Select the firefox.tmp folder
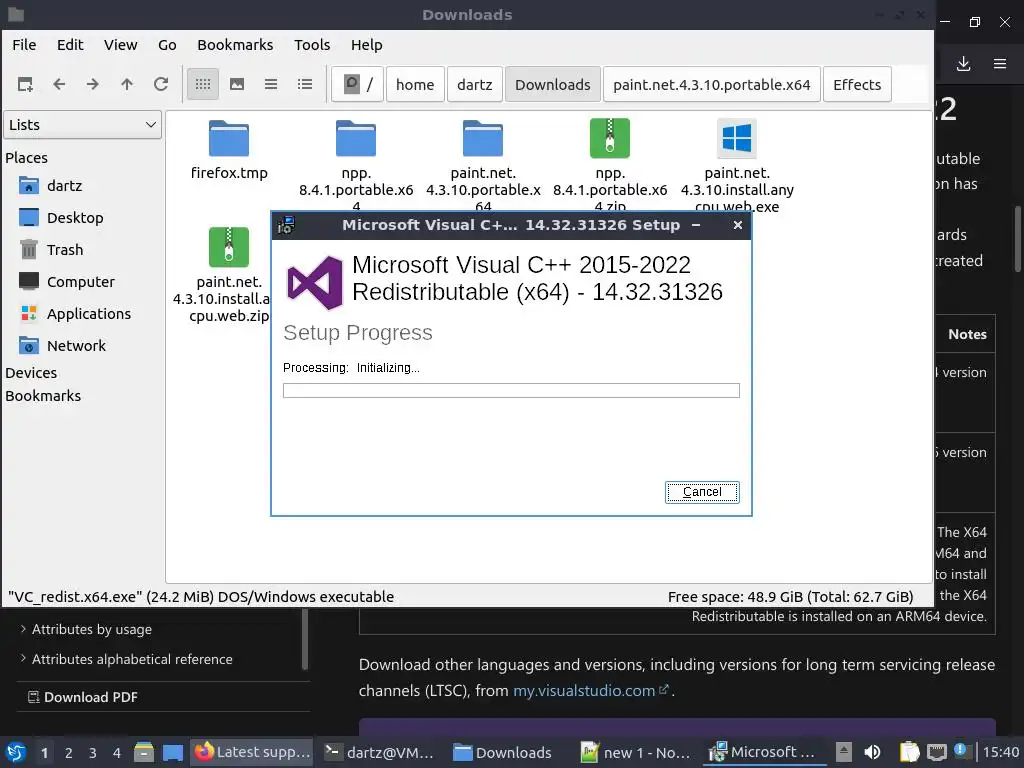 click(229, 150)
